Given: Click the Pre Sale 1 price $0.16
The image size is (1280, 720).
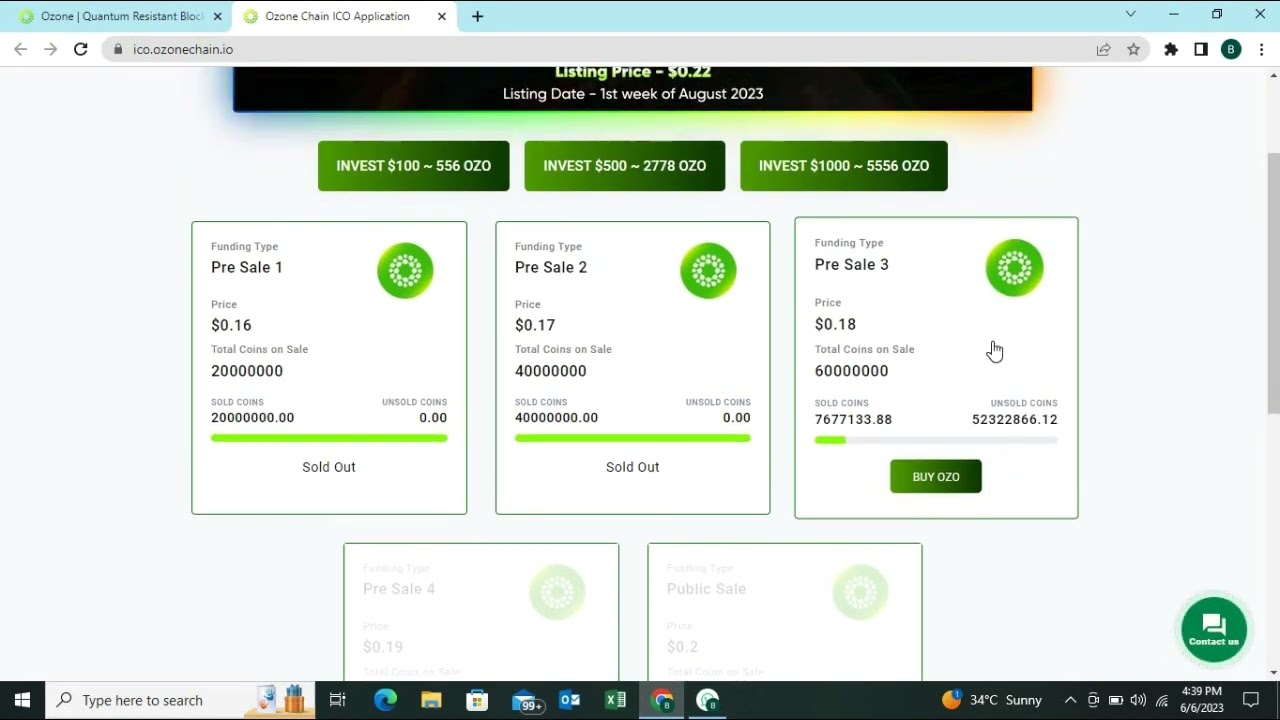Looking at the screenshot, I should (x=231, y=325).
